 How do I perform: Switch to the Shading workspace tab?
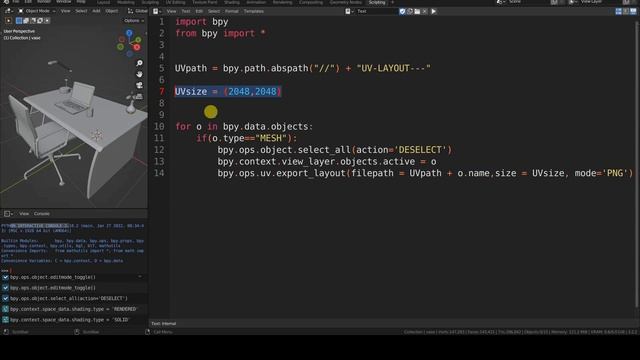[232, 2]
